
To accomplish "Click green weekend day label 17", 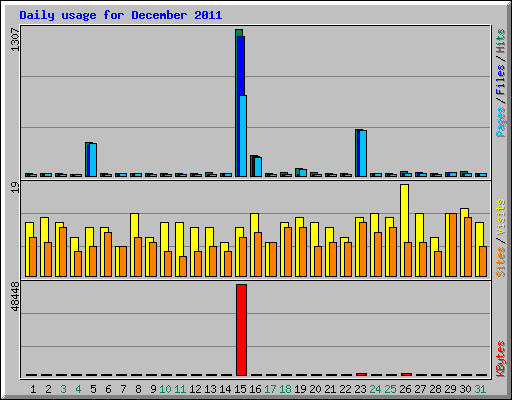I will tap(270, 389).
